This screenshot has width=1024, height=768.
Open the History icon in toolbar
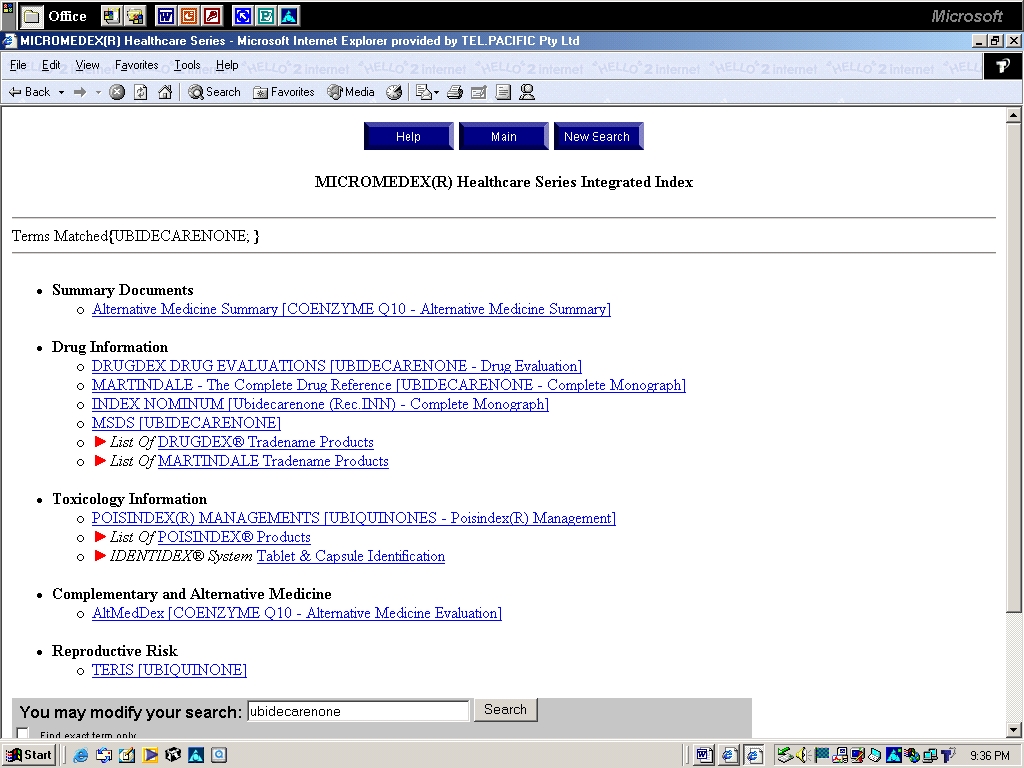[x=394, y=92]
